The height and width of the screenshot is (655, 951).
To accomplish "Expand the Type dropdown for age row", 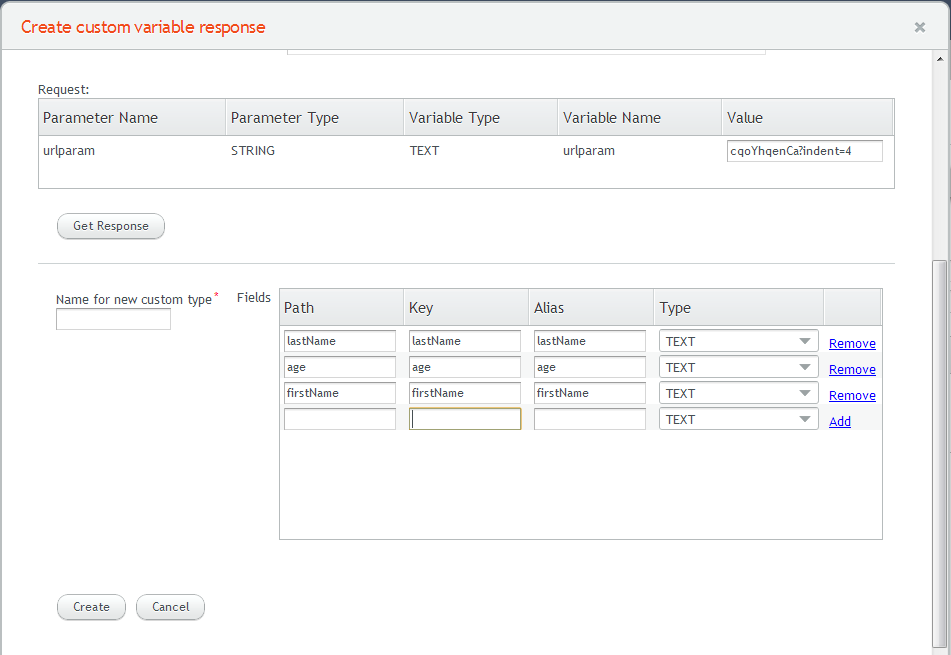I will [738, 367].
